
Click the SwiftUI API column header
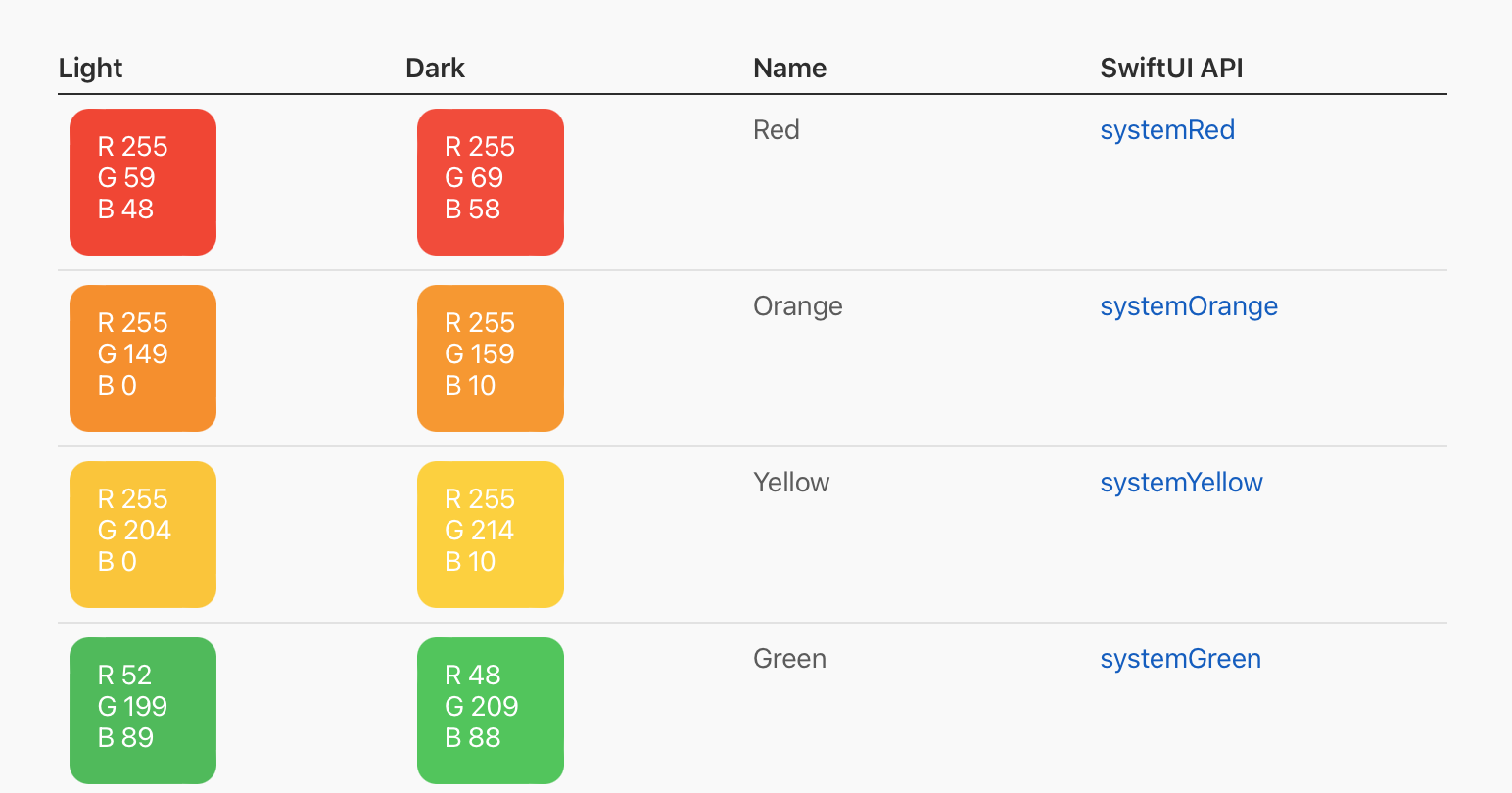coord(1171,69)
